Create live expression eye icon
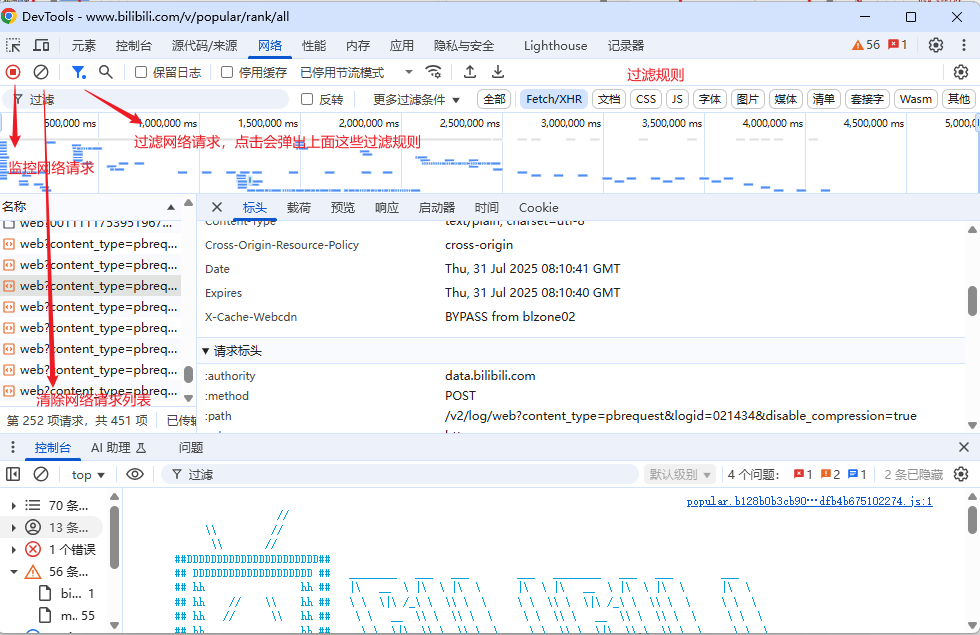The image size is (980, 635). (135, 474)
